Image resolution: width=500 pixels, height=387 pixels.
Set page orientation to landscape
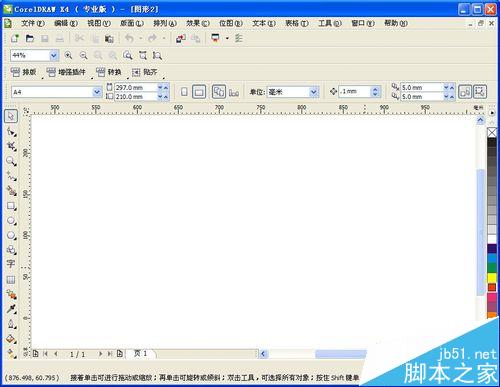click(199, 92)
